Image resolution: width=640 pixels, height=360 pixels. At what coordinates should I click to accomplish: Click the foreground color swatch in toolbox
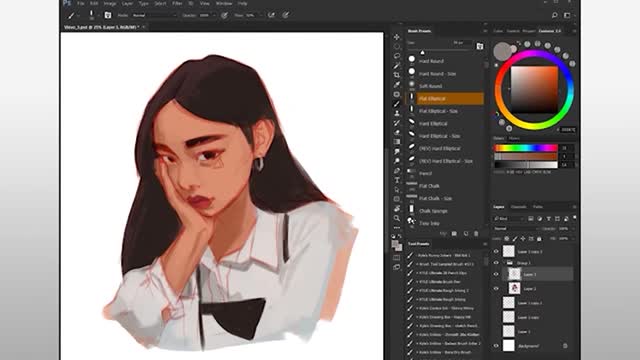point(395,244)
